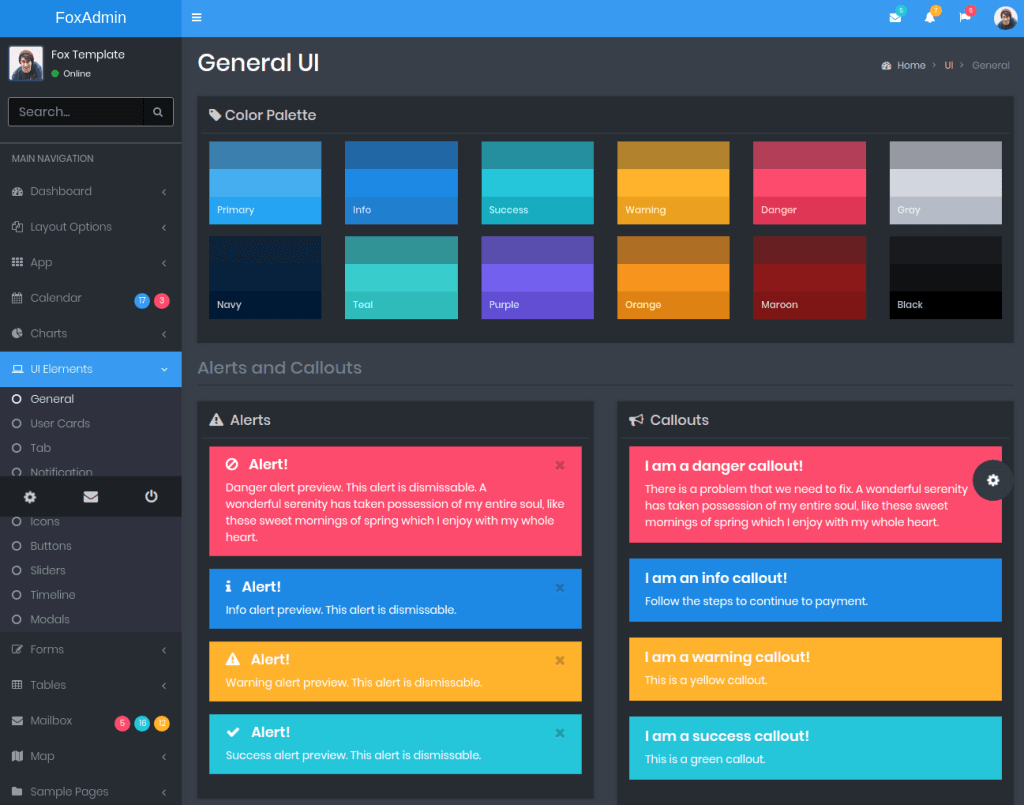This screenshot has height=805, width=1024.
Task: Navigate Home via the breadcrumb link
Action: pyautogui.click(x=906, y=64)
